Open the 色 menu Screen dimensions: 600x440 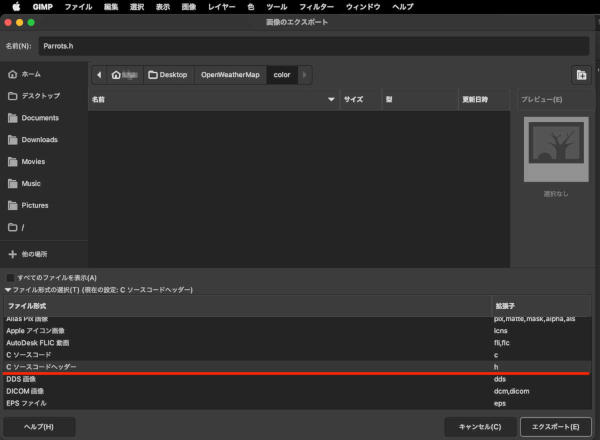click(x=251, y=7)
